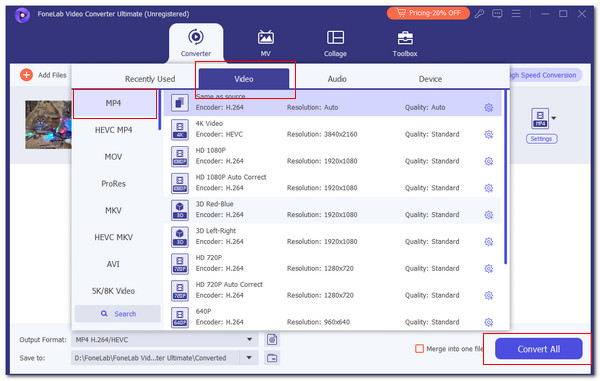Open the Collage feature icon
600x381 pixels.
point(335,37)
